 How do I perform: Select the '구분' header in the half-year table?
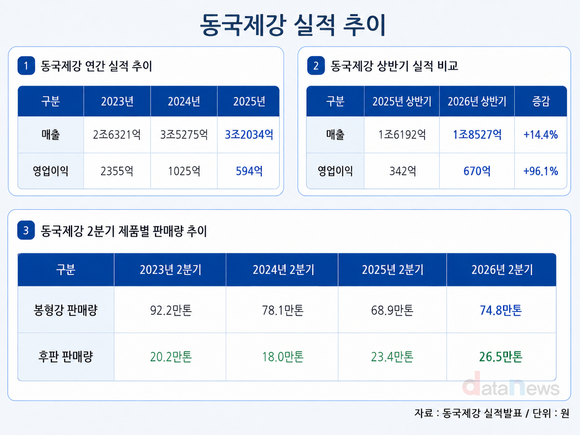point(335,101)
